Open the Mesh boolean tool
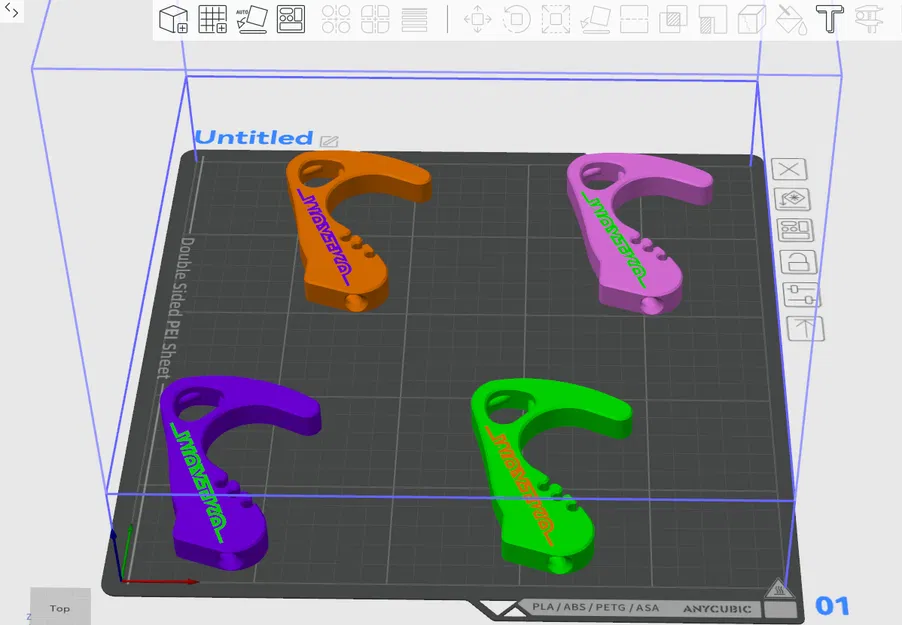 (x=673, y=19)
